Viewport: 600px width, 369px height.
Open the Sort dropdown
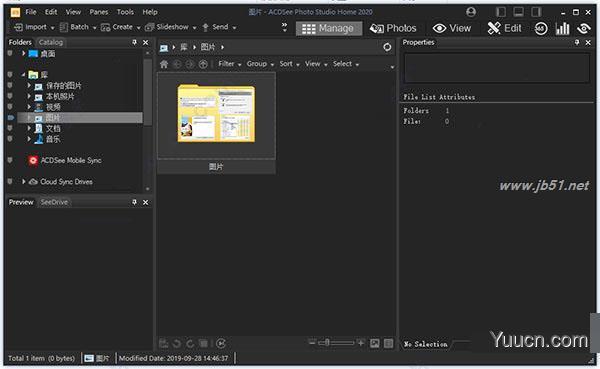pyautogui.click(x=289, y=64)
